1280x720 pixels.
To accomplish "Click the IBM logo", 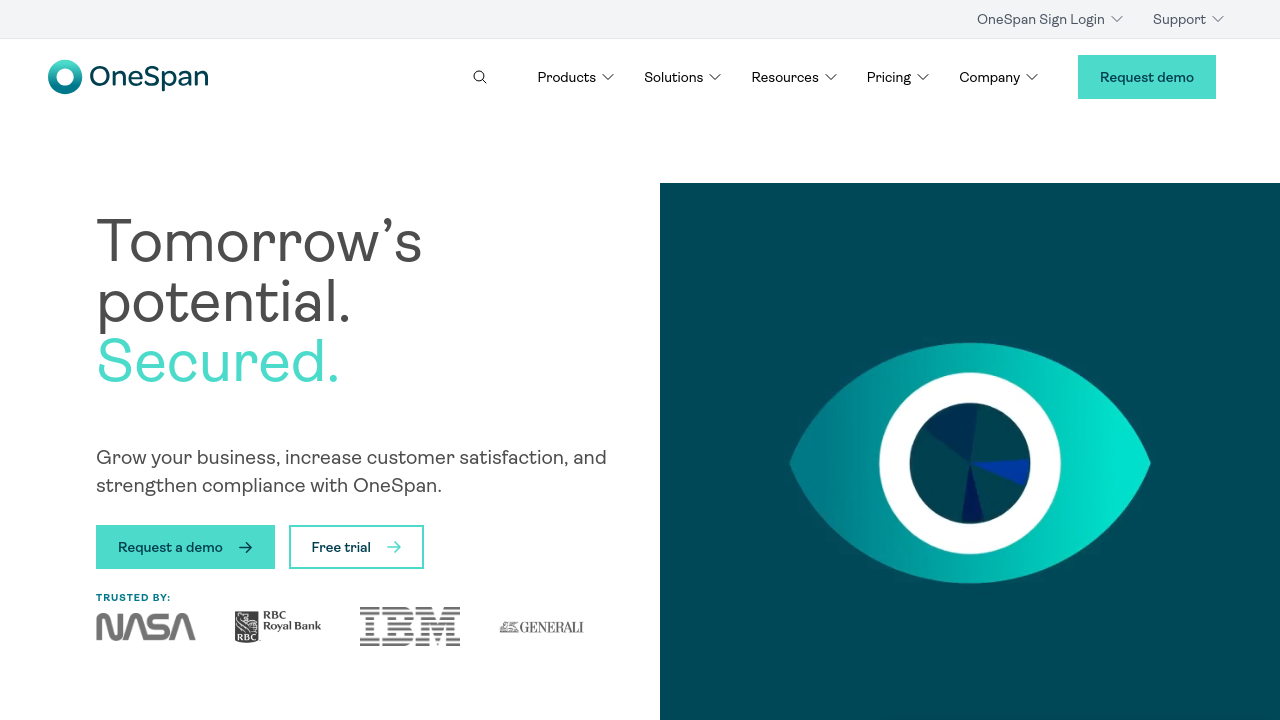I will tap(410, 627).
